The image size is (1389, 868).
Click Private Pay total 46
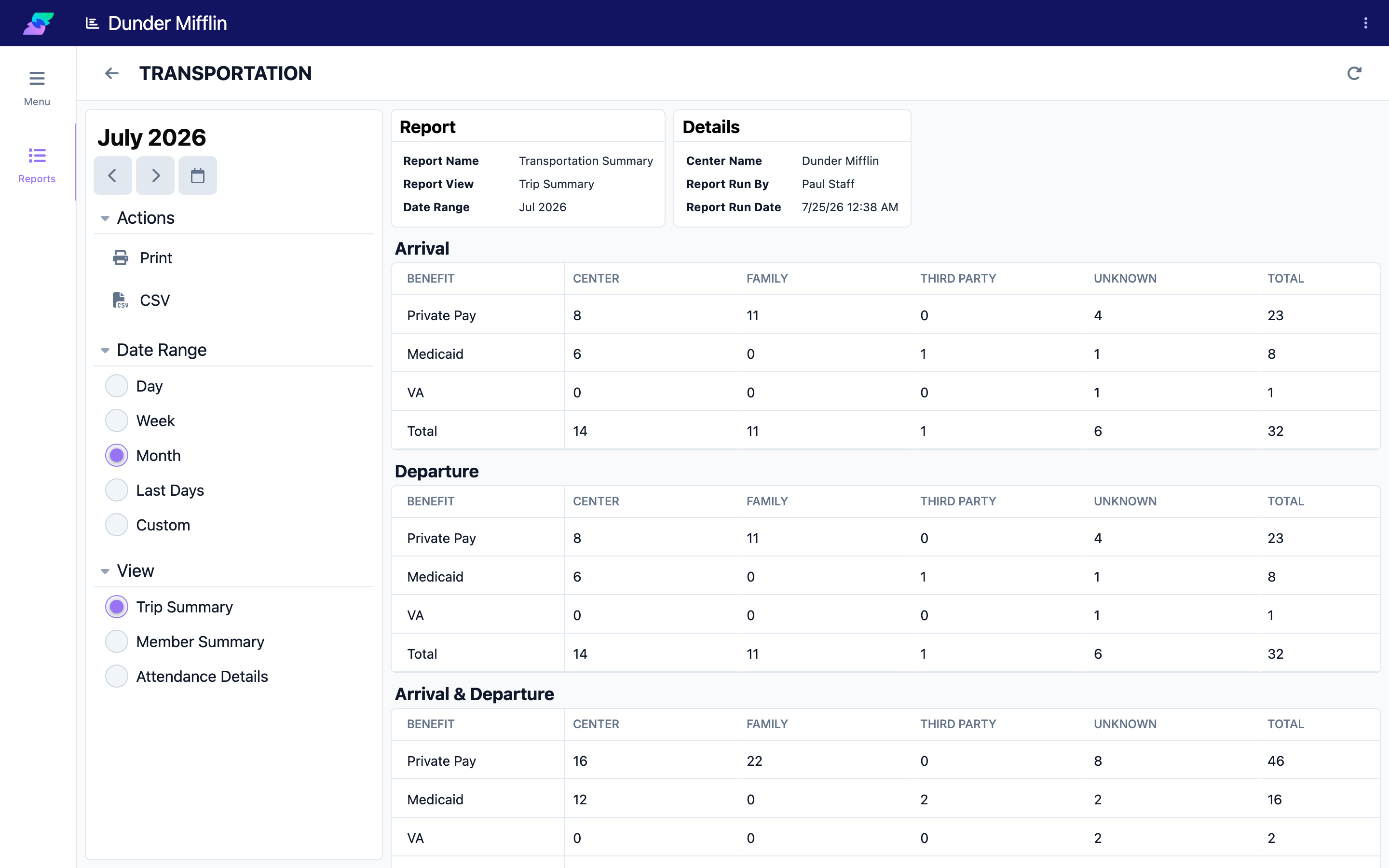[1275, 760]
